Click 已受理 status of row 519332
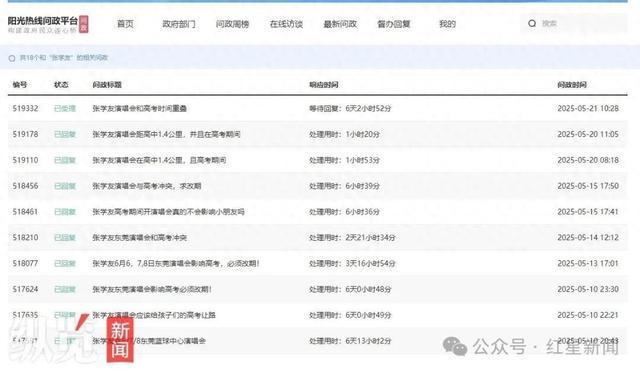Image resolution: width=640 pixels, height=373 pixels. point(64,109)
